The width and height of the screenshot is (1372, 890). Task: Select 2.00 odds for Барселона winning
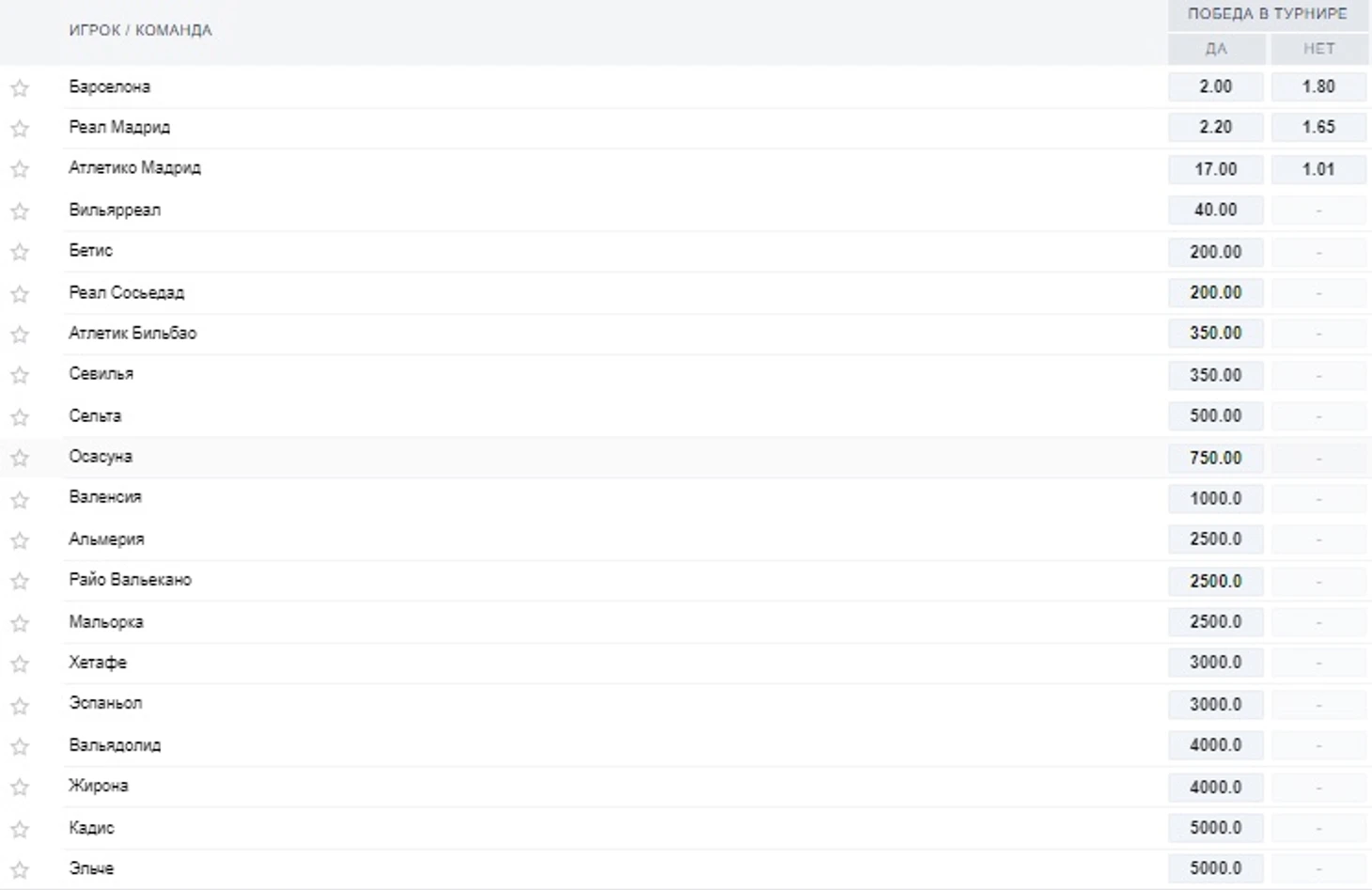[x=1215, y=86]
